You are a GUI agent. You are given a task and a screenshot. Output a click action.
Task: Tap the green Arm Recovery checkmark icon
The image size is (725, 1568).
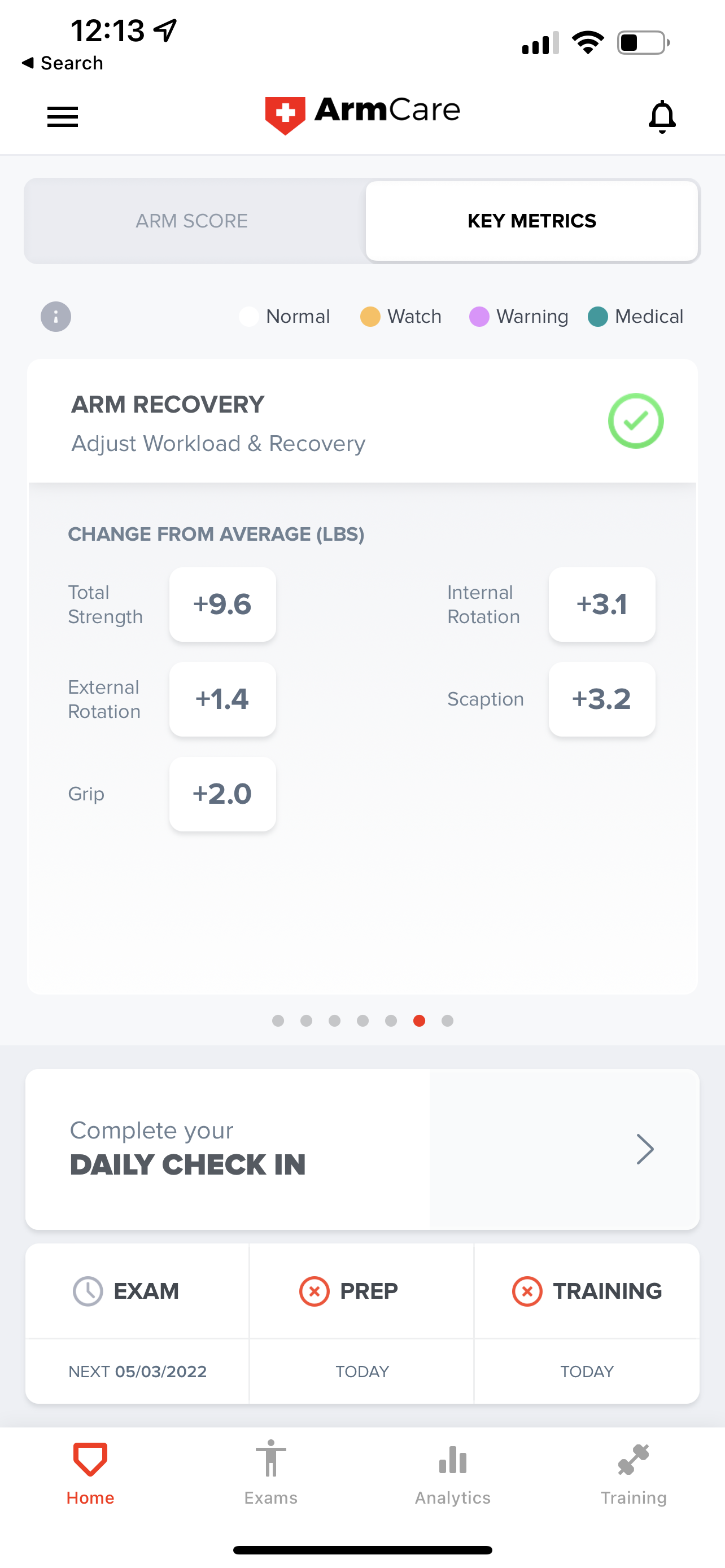coord(636,421)
